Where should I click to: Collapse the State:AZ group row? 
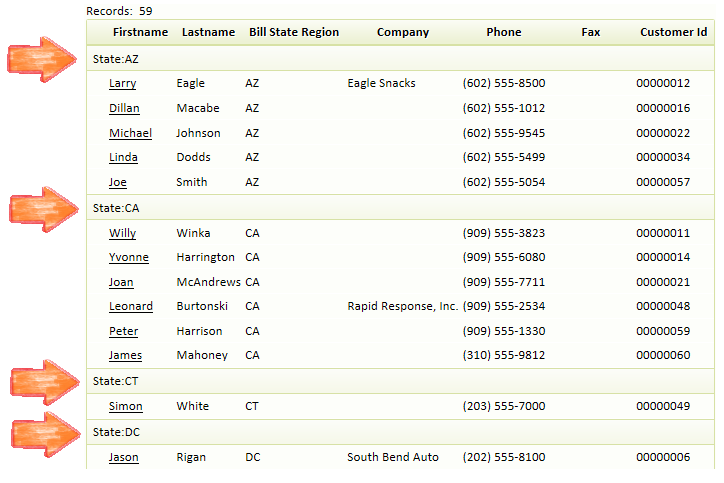click(x=400, y=59)
